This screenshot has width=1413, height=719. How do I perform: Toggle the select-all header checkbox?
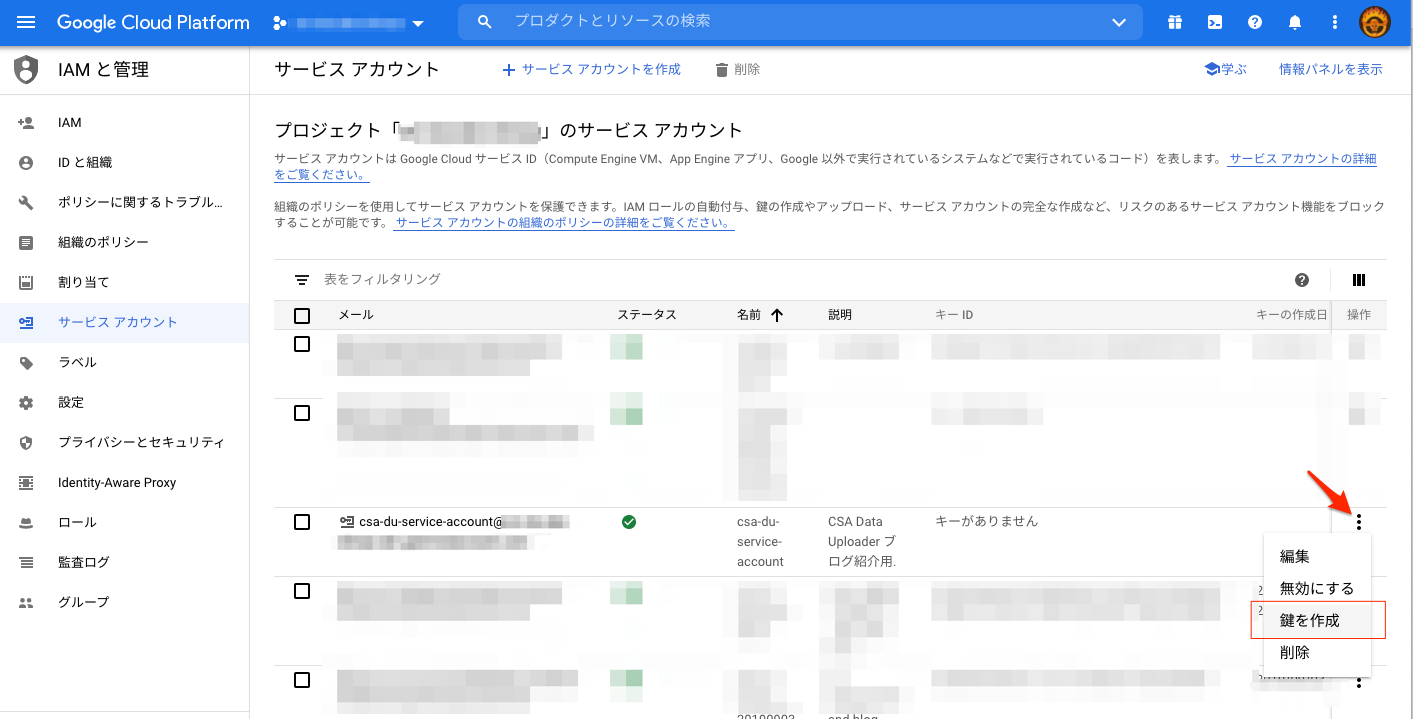(302, 316)
